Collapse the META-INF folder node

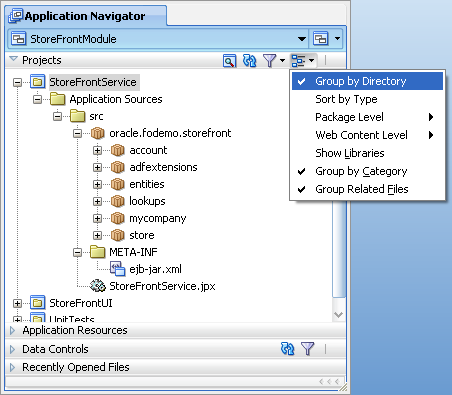click(x=77, y=253)
